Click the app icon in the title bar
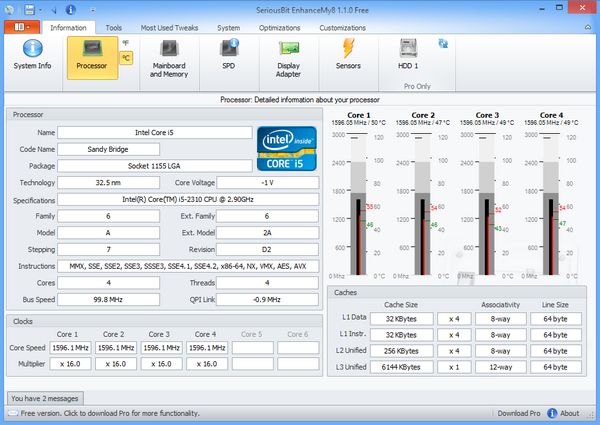The width and height of the screenshot is (600, 425). pos(10,10)
